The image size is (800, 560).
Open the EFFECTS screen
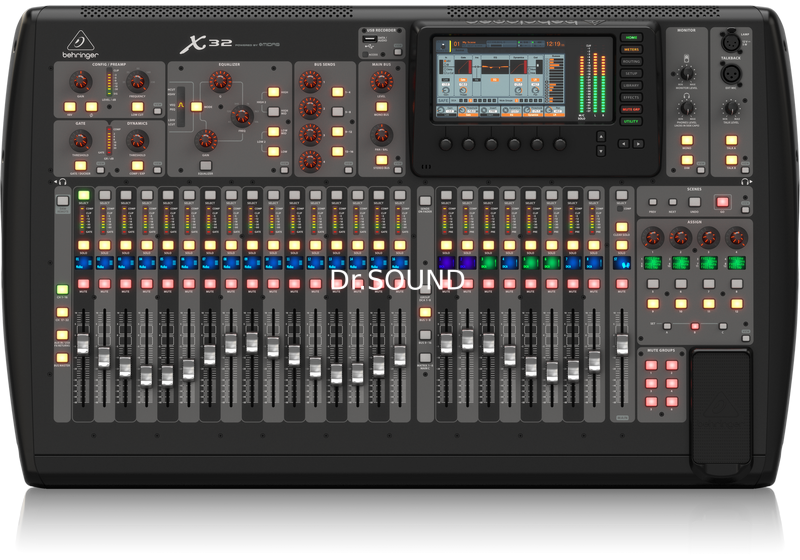pos(631,97)
